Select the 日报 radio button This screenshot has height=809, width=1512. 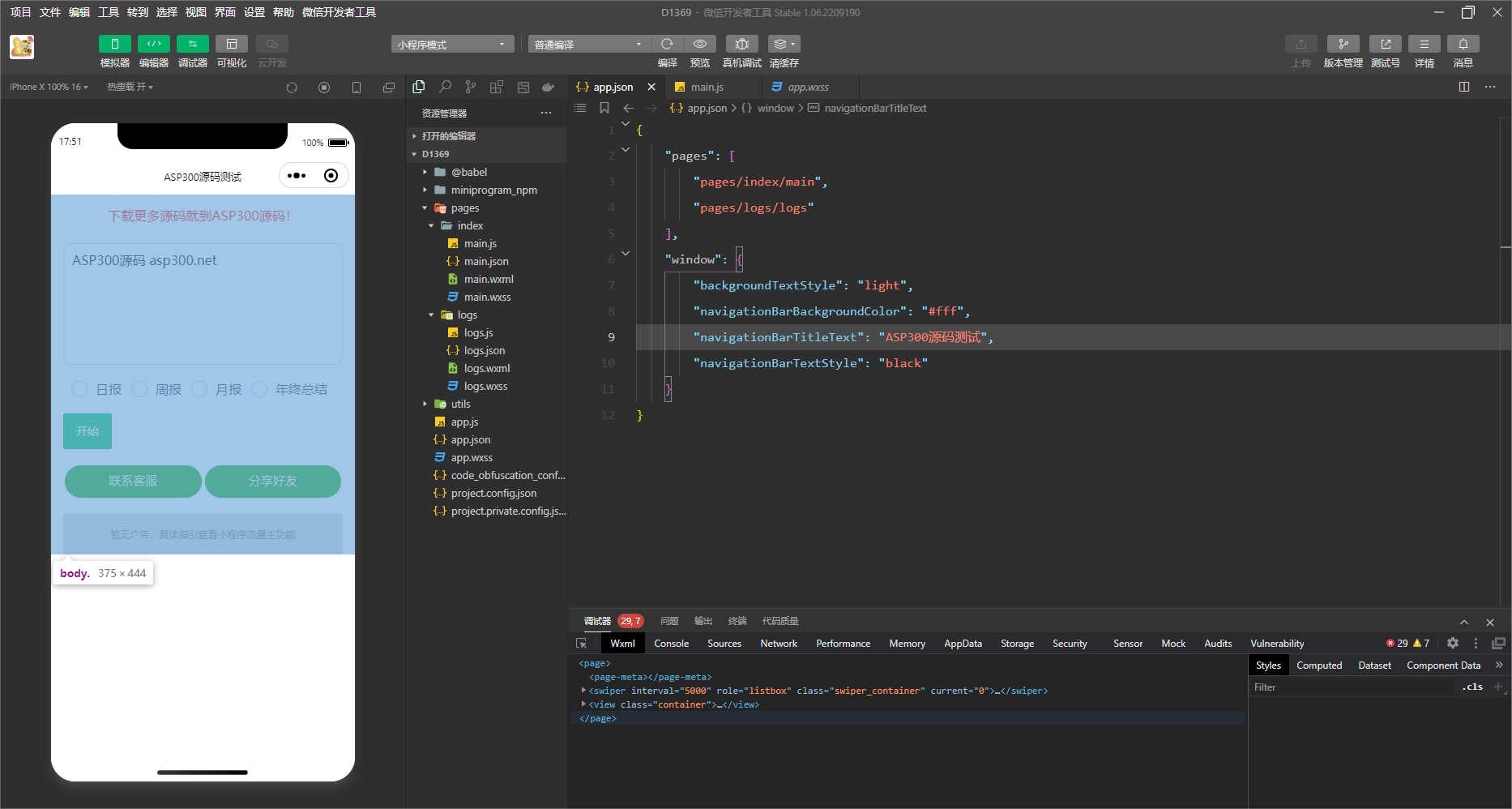tap(79, 389)
